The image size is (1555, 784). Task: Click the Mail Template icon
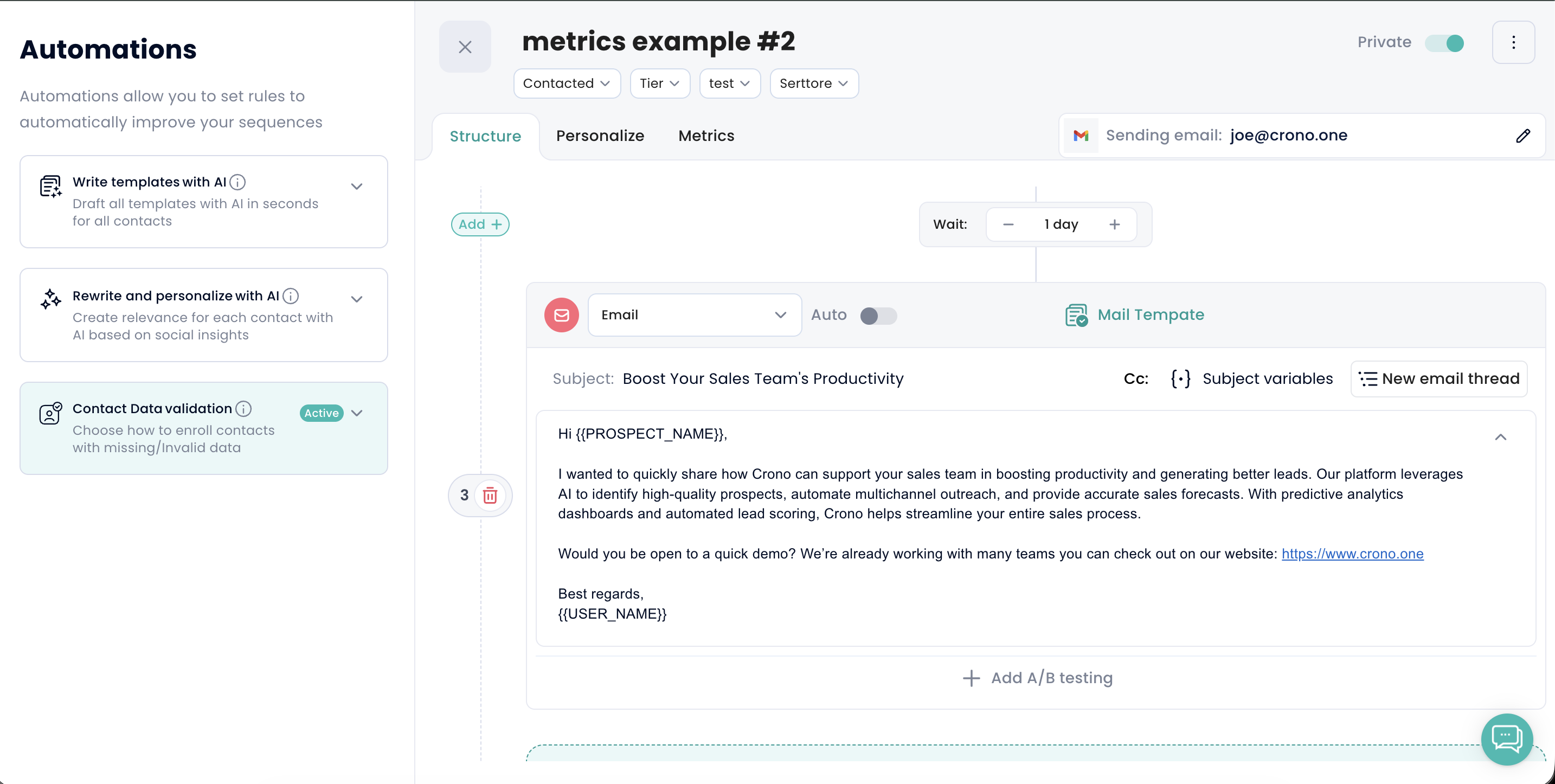click(x=1076, y=315)
